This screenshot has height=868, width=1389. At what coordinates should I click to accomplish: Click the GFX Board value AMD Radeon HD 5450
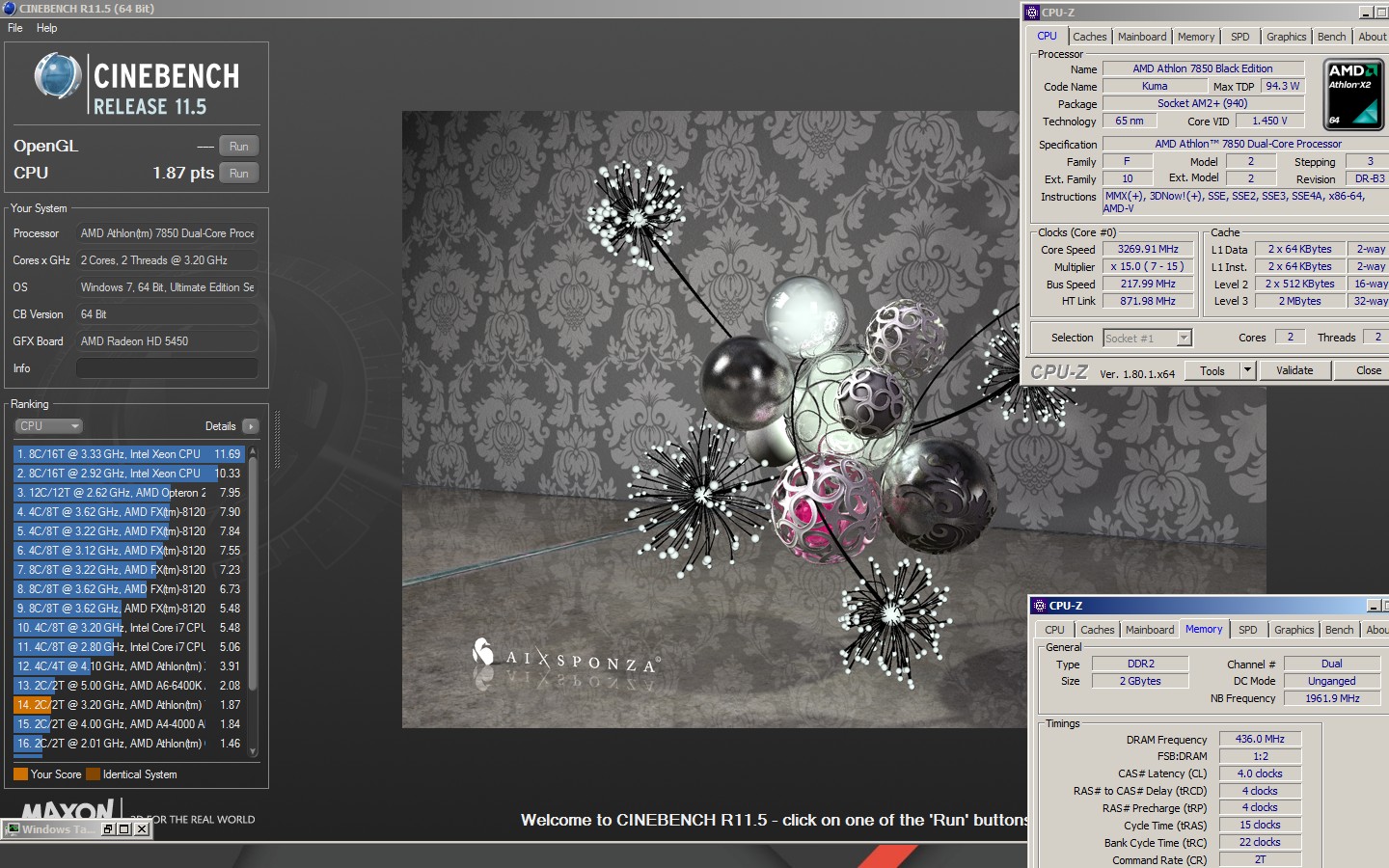[167, 341]
